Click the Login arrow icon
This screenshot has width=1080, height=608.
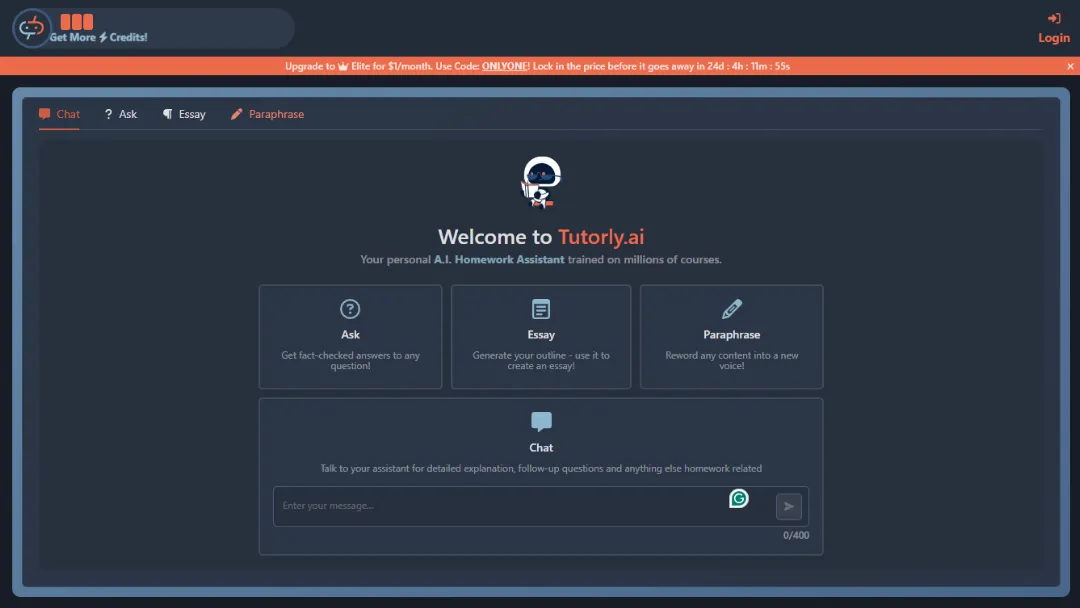[x=1054, y=18]
